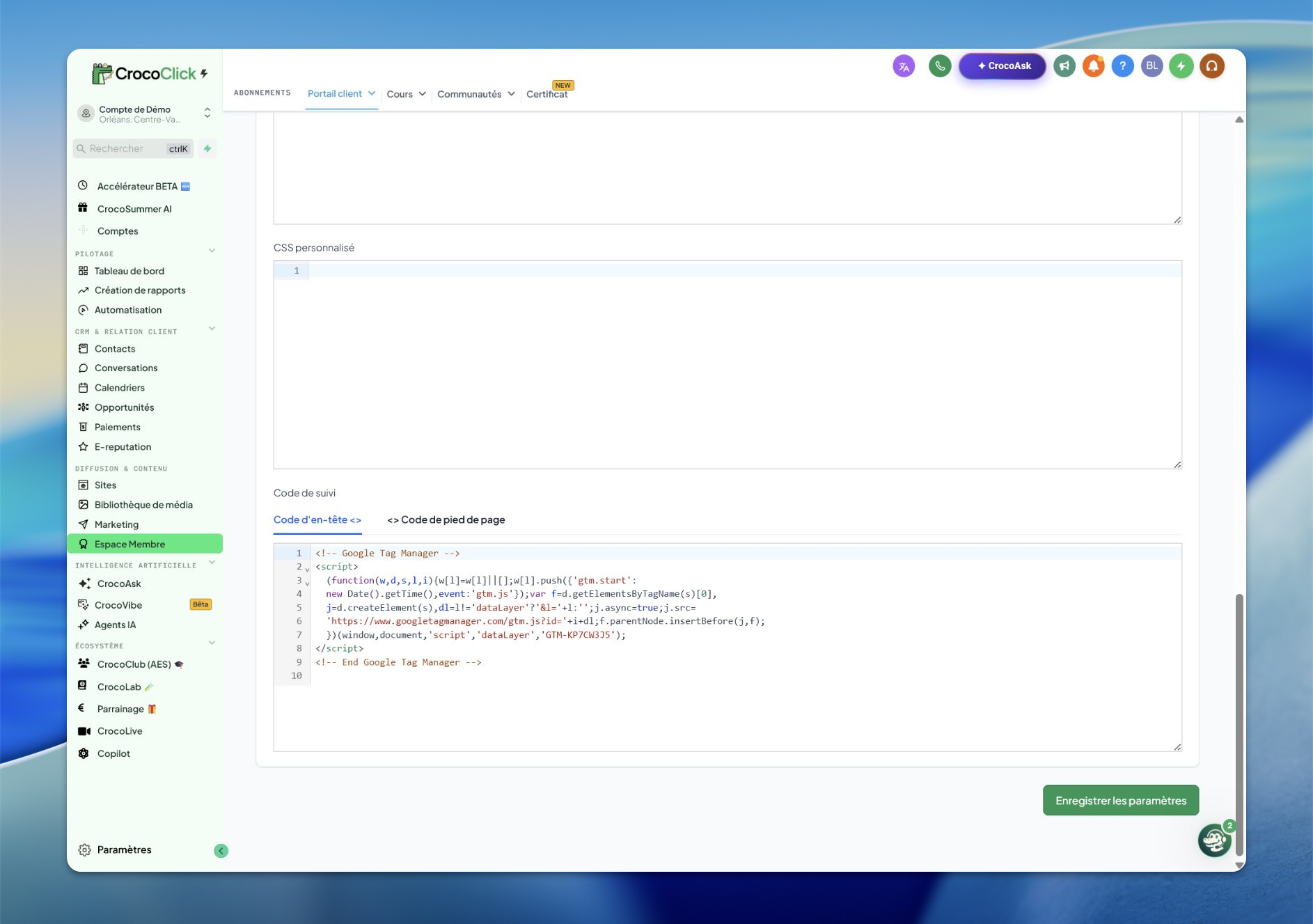Click the scroll-down arrow of the page scrollbar
The width and height of the screenshot is (1313, 924).
(x=1239, y=864)
